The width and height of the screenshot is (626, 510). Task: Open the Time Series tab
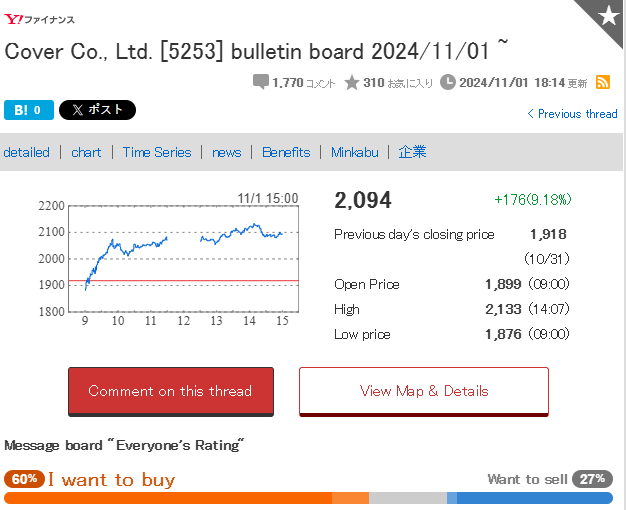[x=157, y=152]
